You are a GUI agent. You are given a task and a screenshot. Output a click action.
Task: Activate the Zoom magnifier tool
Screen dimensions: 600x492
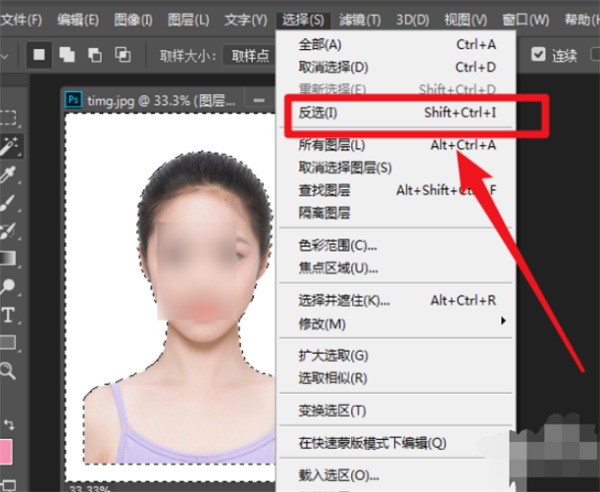(x=9, y=371)
